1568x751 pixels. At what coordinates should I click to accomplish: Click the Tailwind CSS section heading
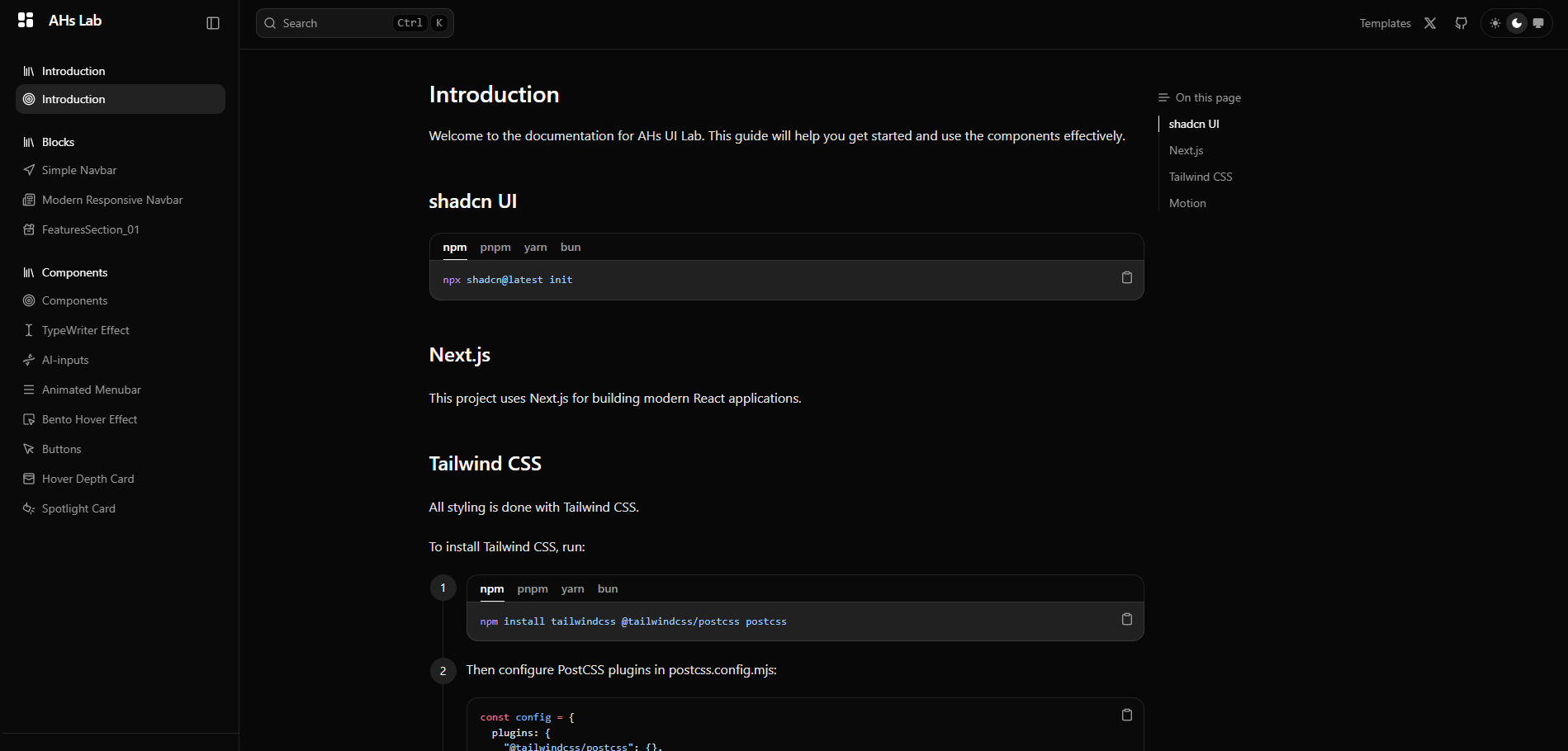click(485, 464)
